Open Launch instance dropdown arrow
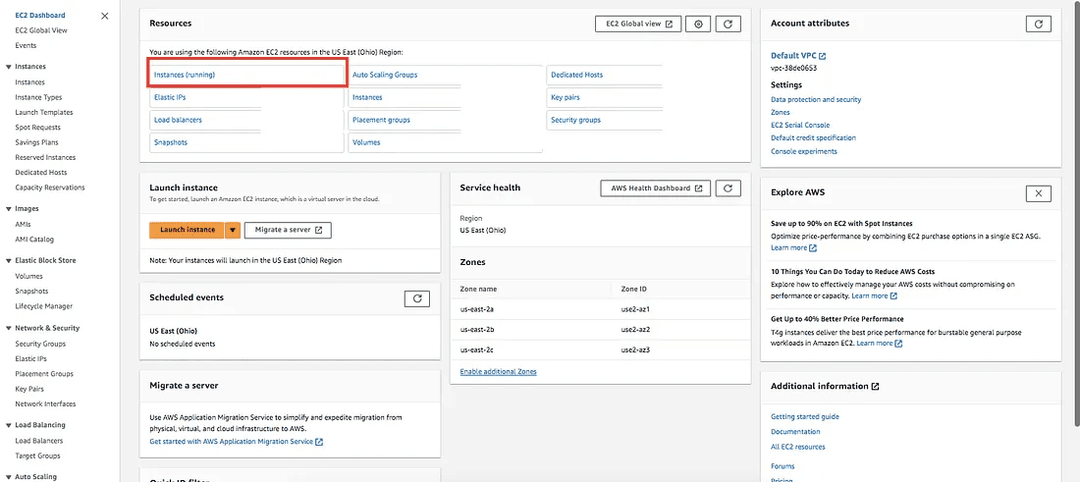This screenshot has height=482, width=1080. 233,230
